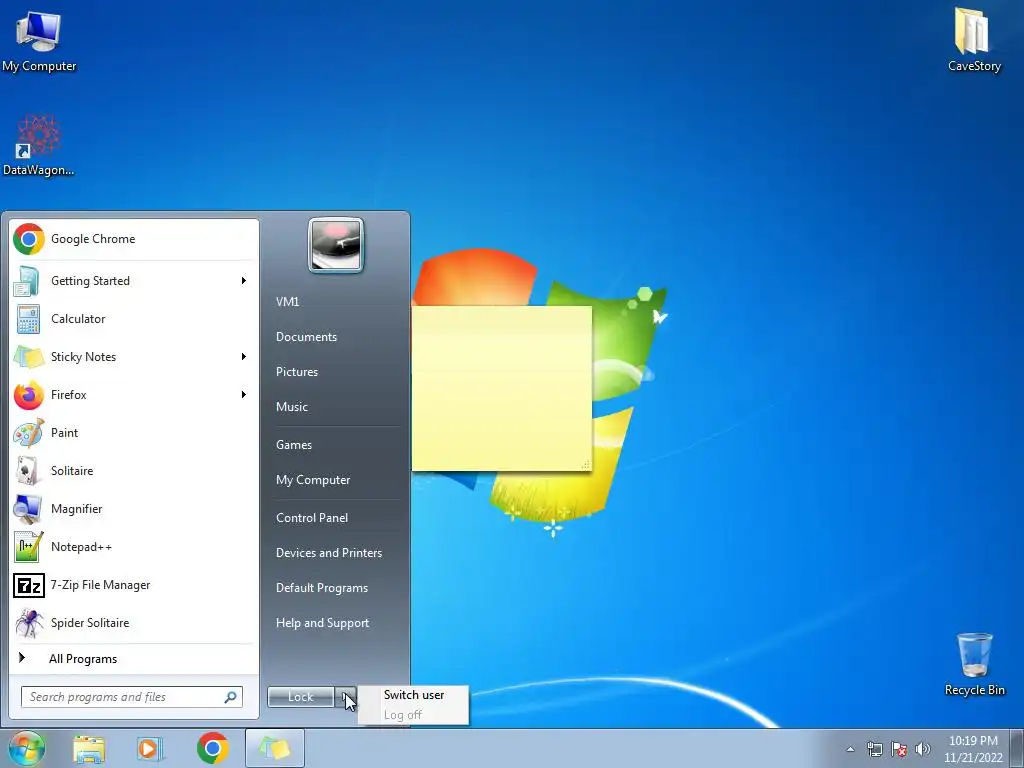Select the CaveStory folder on desktop

974,39
